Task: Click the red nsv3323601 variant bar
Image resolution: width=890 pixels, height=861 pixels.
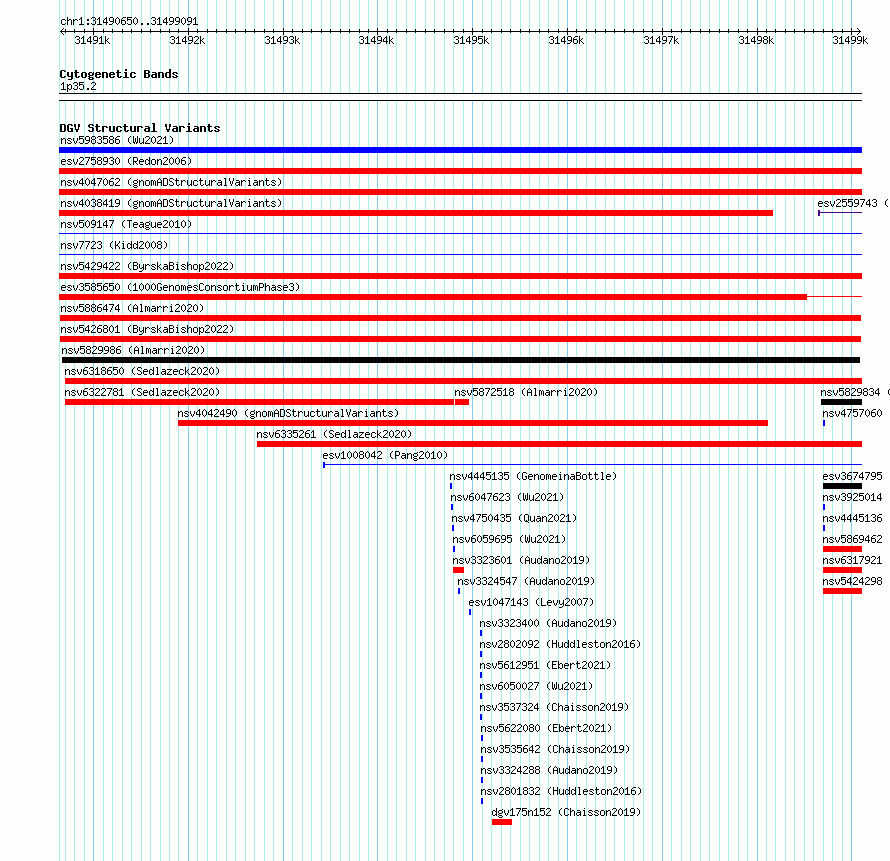Action: coord(459,570)
